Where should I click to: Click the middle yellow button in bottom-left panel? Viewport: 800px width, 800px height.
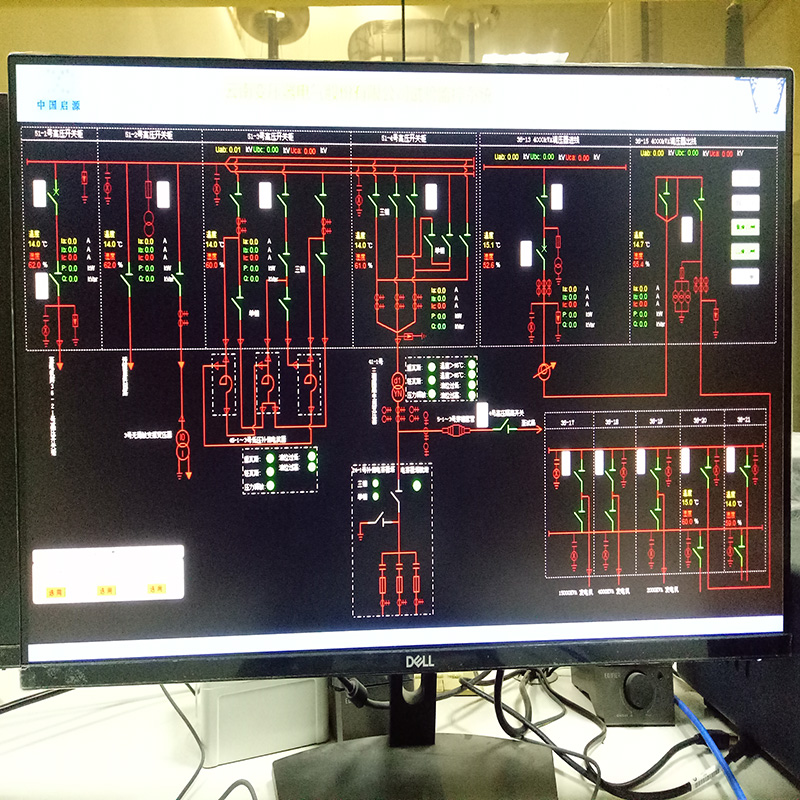(x=106, y=590)
